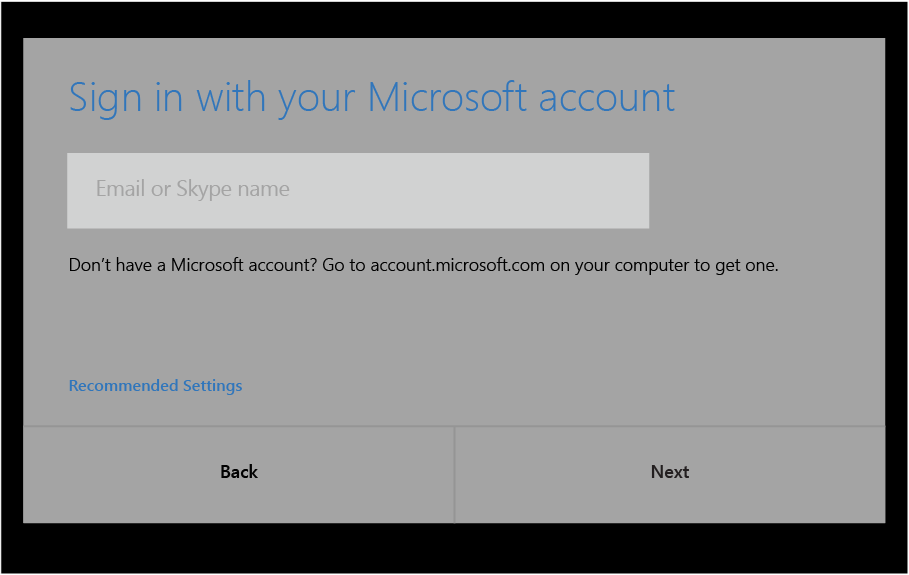Select the Back label at bottom left
The width and height of the screenshot is (909, 575).
(239, 472)
